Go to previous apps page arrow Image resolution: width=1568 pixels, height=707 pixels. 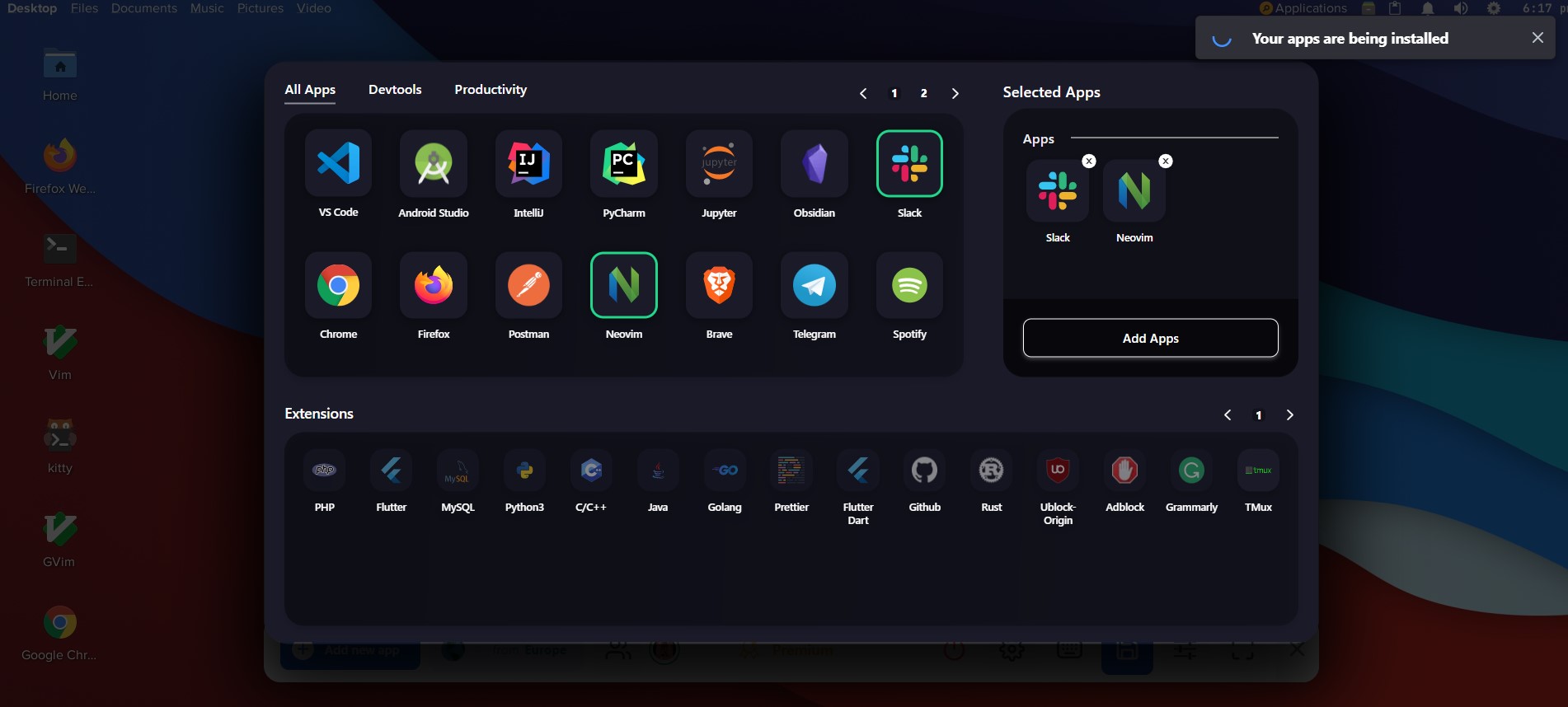(863, 93)
